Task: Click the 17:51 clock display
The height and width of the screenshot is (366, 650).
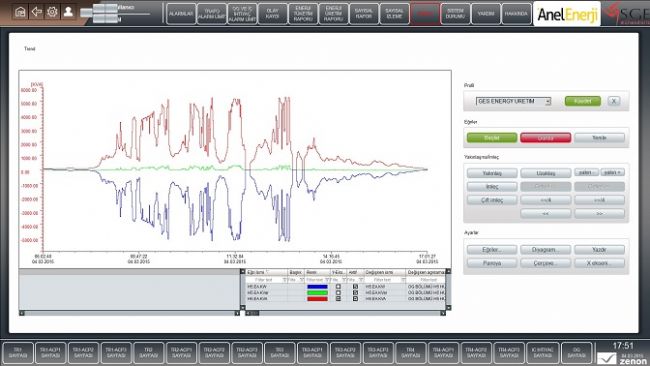Action: click(623, 346)
